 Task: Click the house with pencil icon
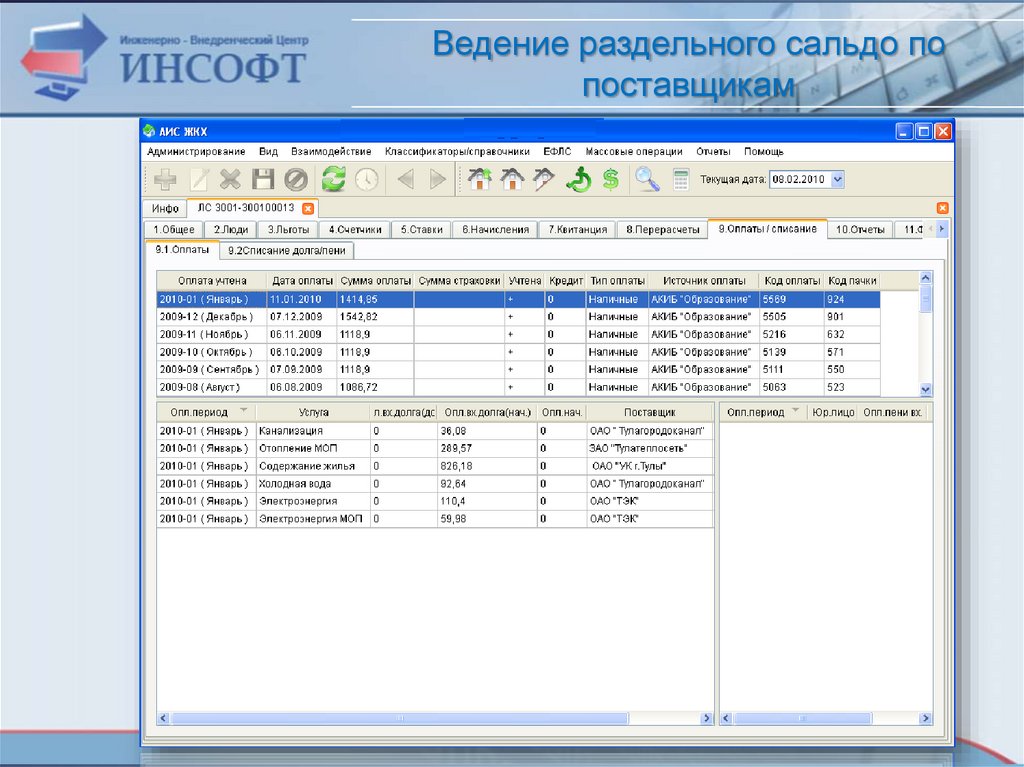click(x=543, y=179)
